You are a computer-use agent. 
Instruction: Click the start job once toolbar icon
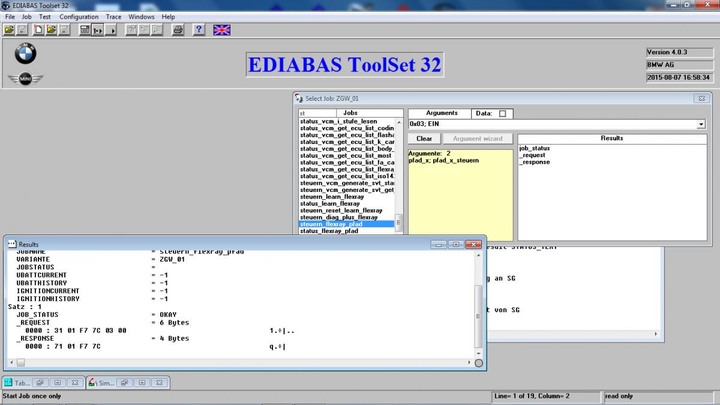coord(98,30)
